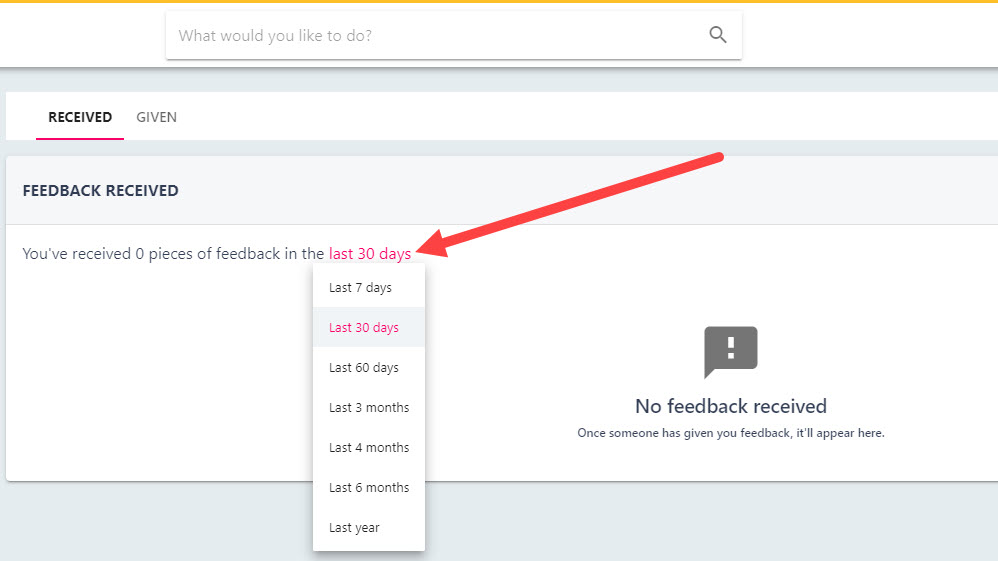Screen dimensions: 998x561
Task: Select the RECEIVED tab
Action: [x=80, y=117]
